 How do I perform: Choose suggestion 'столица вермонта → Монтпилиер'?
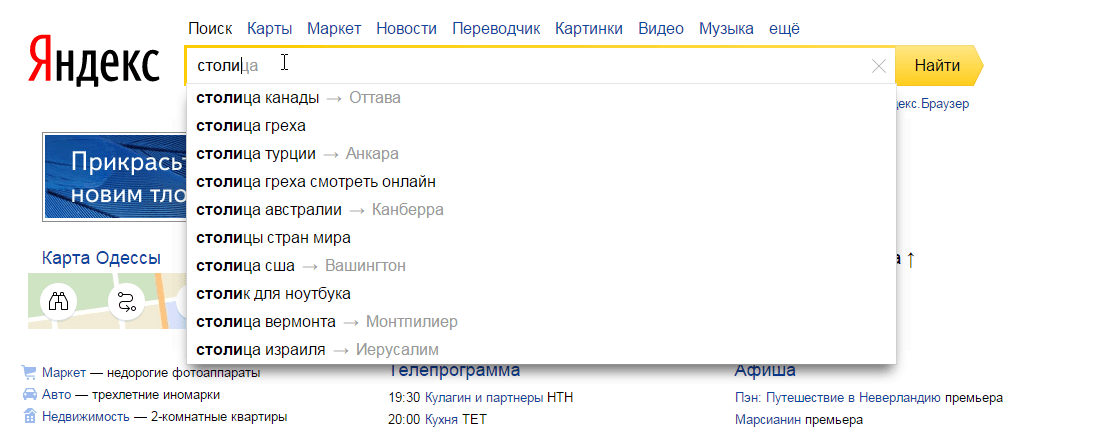(326, 322)
